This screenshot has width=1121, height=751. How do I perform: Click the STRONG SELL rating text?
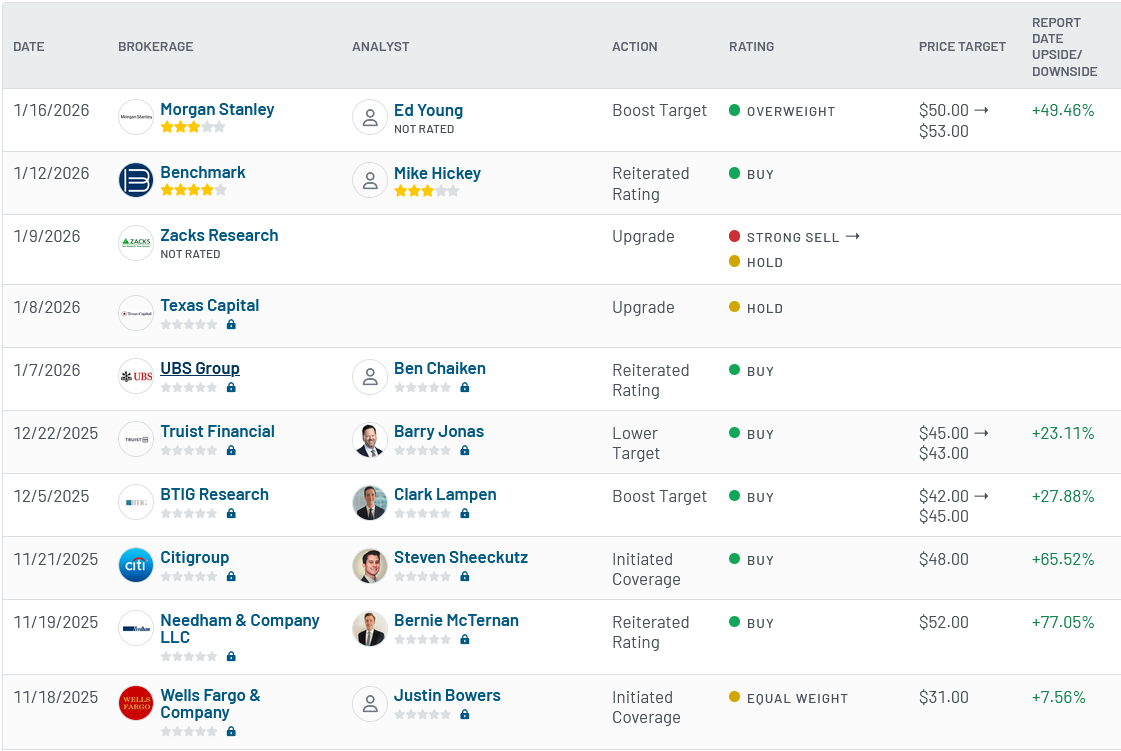[x=793, y=237]
